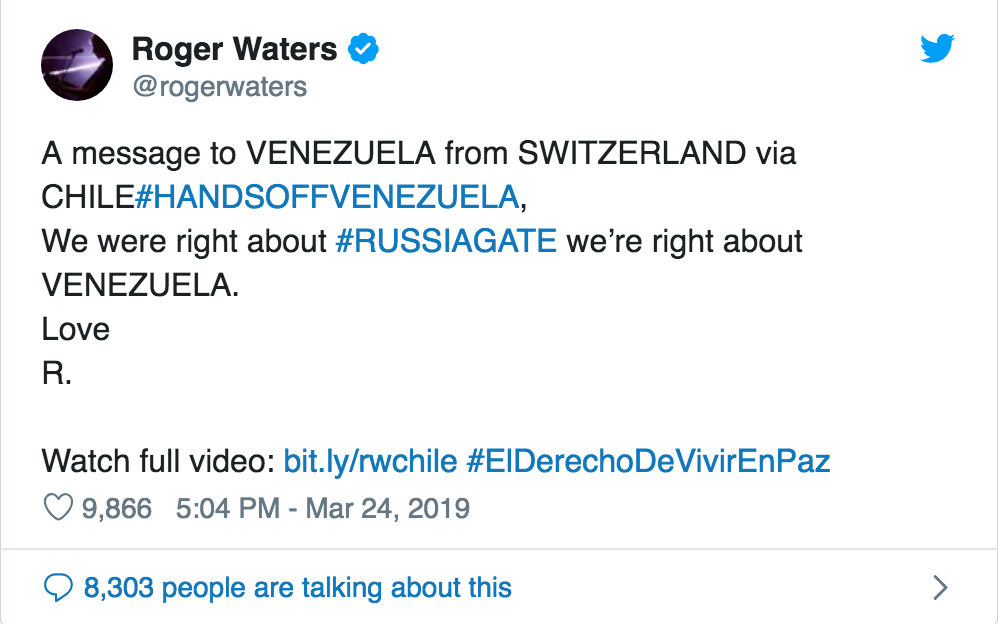The image size is (998, 624).
Task: Click the blue verified badge
Action: click(362, 47)
